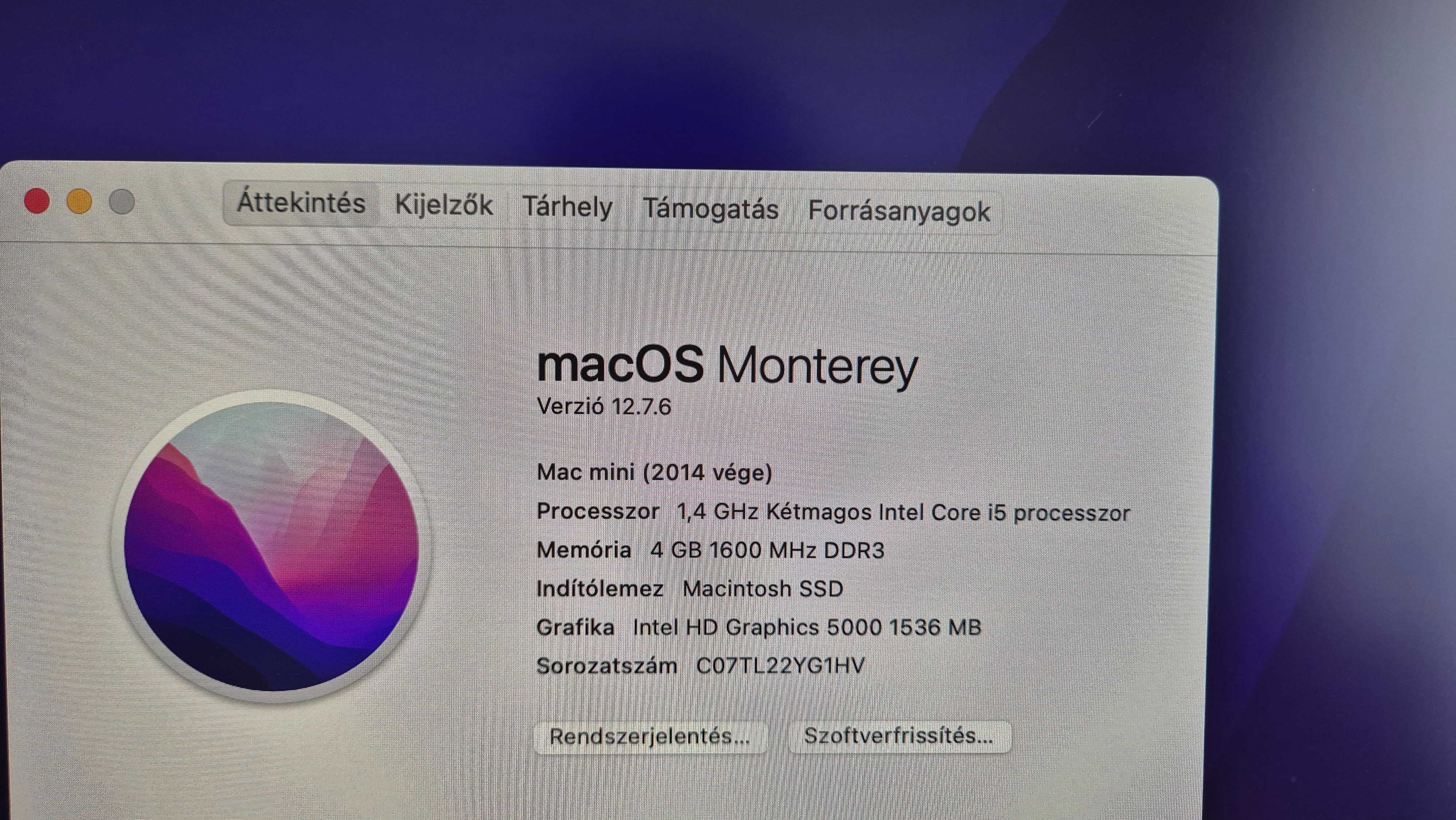Select the Áttekintés tab
This screenshot has height=820, width=1456.
coord(301,203)
